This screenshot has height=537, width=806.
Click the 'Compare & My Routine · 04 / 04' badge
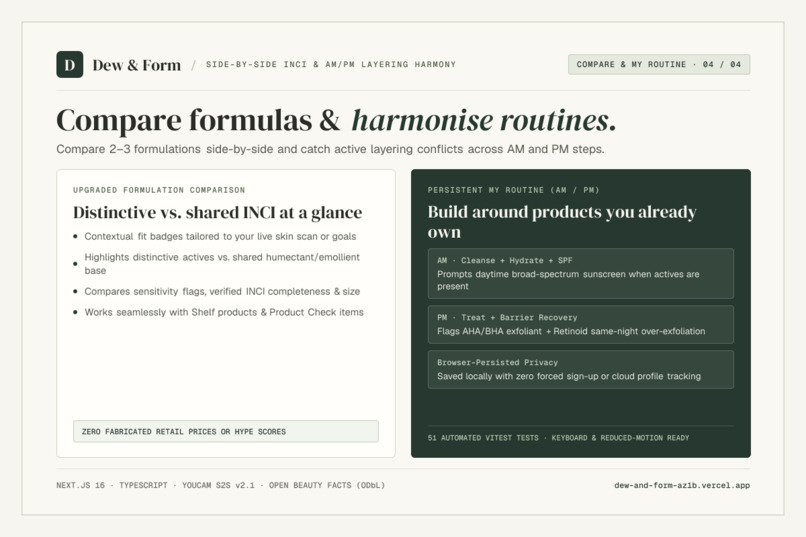659,65
